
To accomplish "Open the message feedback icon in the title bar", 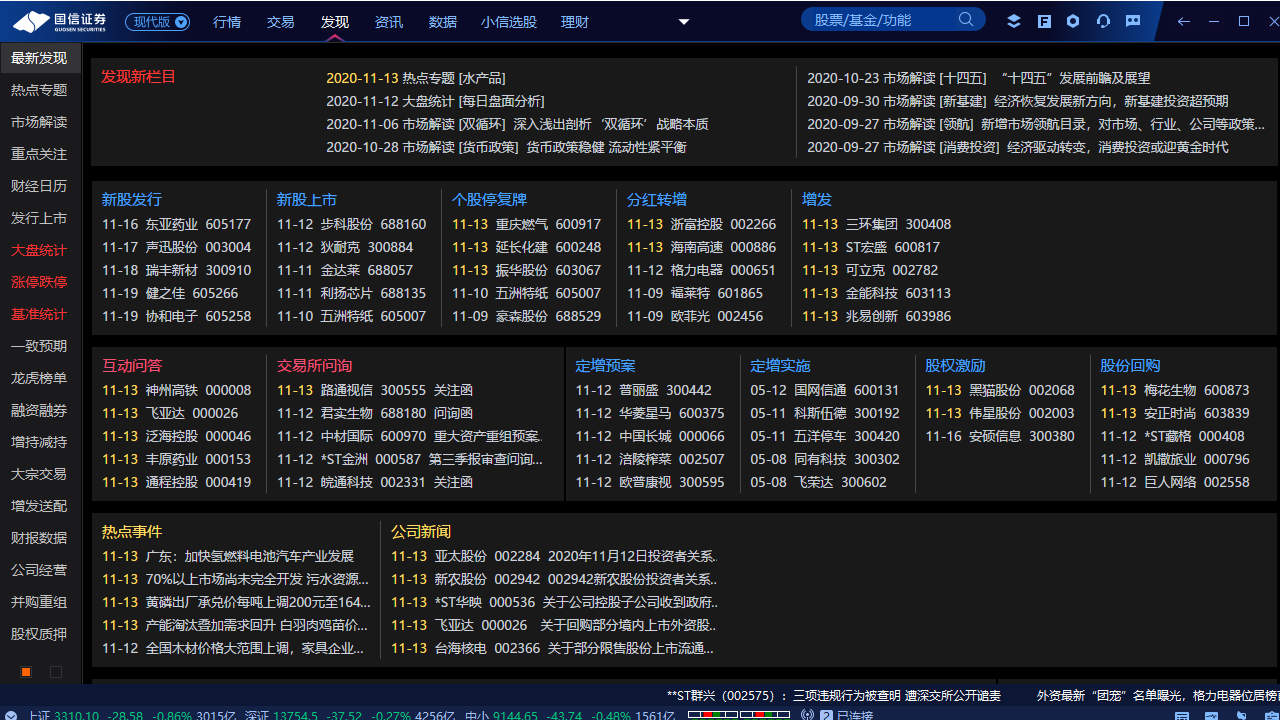I will (1132, 21).
